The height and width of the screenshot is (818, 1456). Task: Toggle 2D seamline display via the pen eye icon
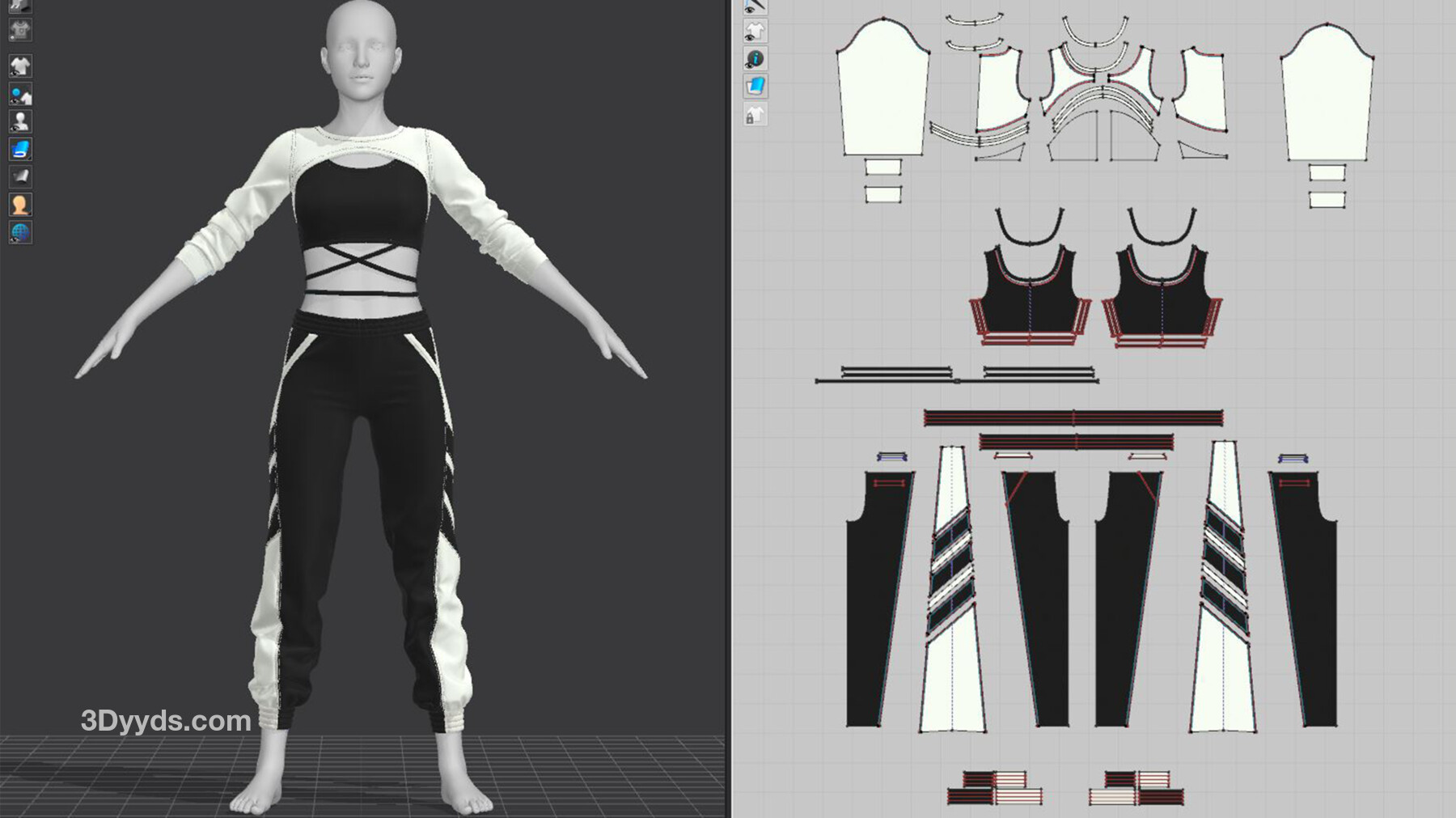755,6
